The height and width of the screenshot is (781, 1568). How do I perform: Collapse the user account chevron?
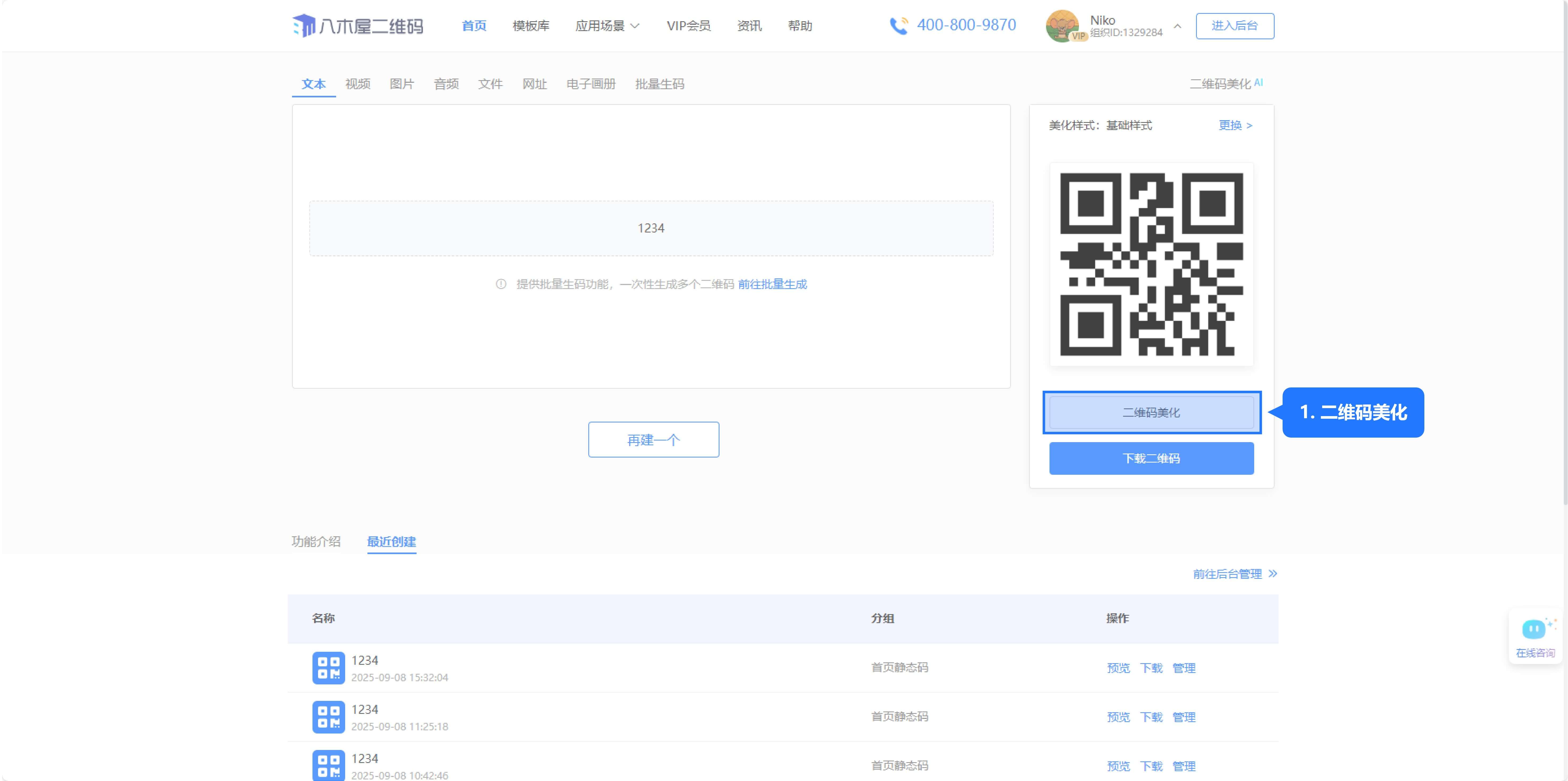[1177, 26]
